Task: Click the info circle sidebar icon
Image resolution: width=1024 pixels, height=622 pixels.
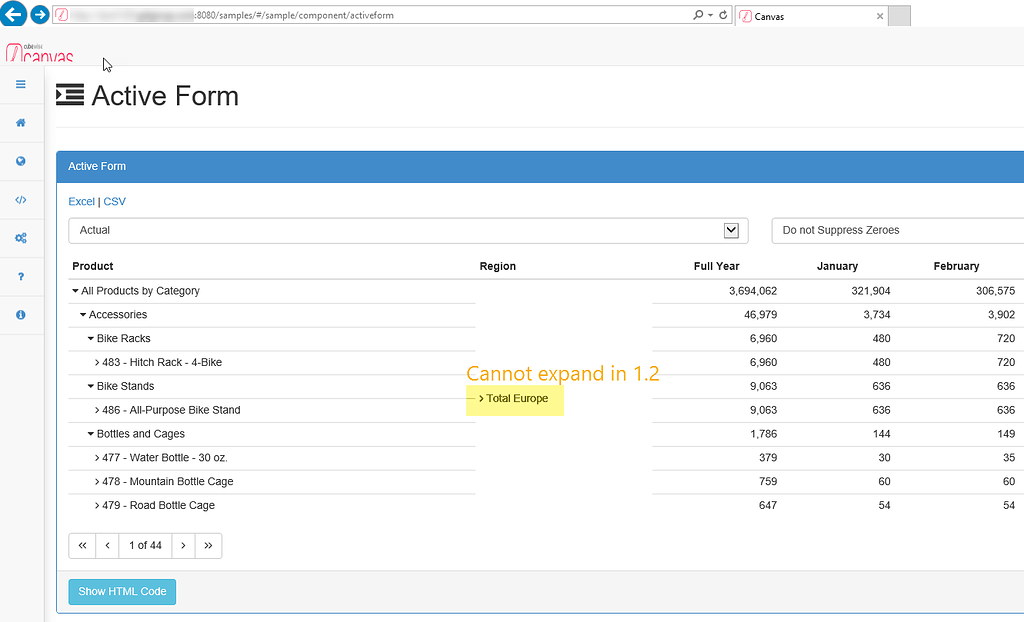Action: (x=20, y=315)
